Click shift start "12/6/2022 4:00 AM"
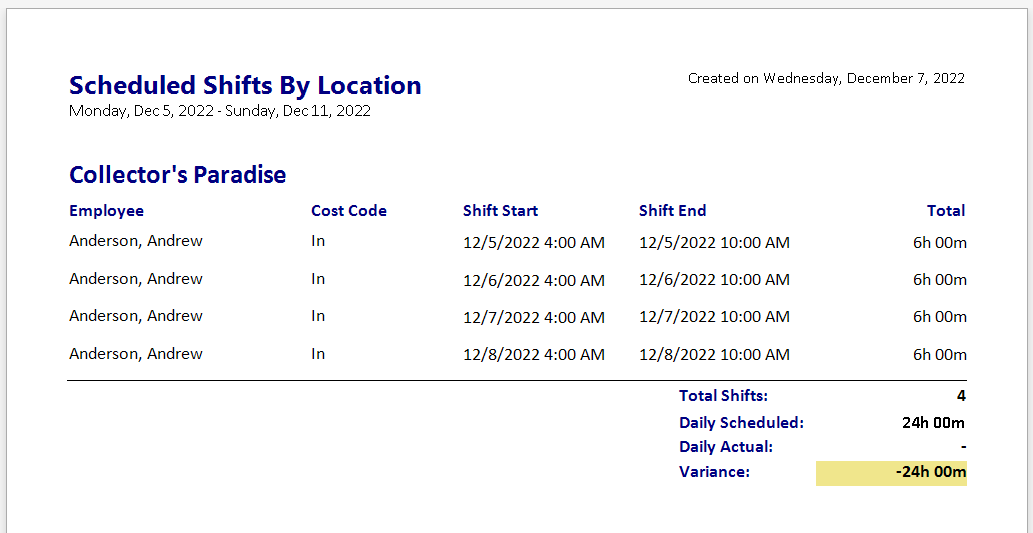 click(534, 280)
